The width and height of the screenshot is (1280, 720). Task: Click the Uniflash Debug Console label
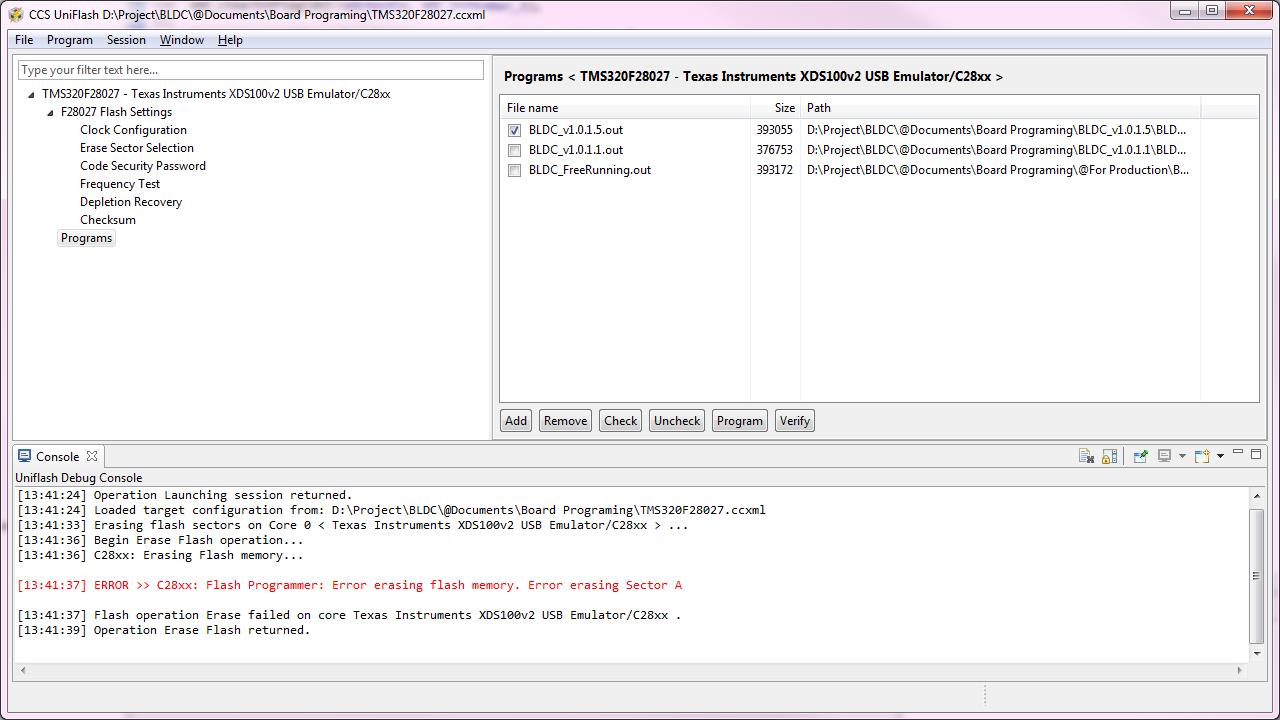(79, 478)
